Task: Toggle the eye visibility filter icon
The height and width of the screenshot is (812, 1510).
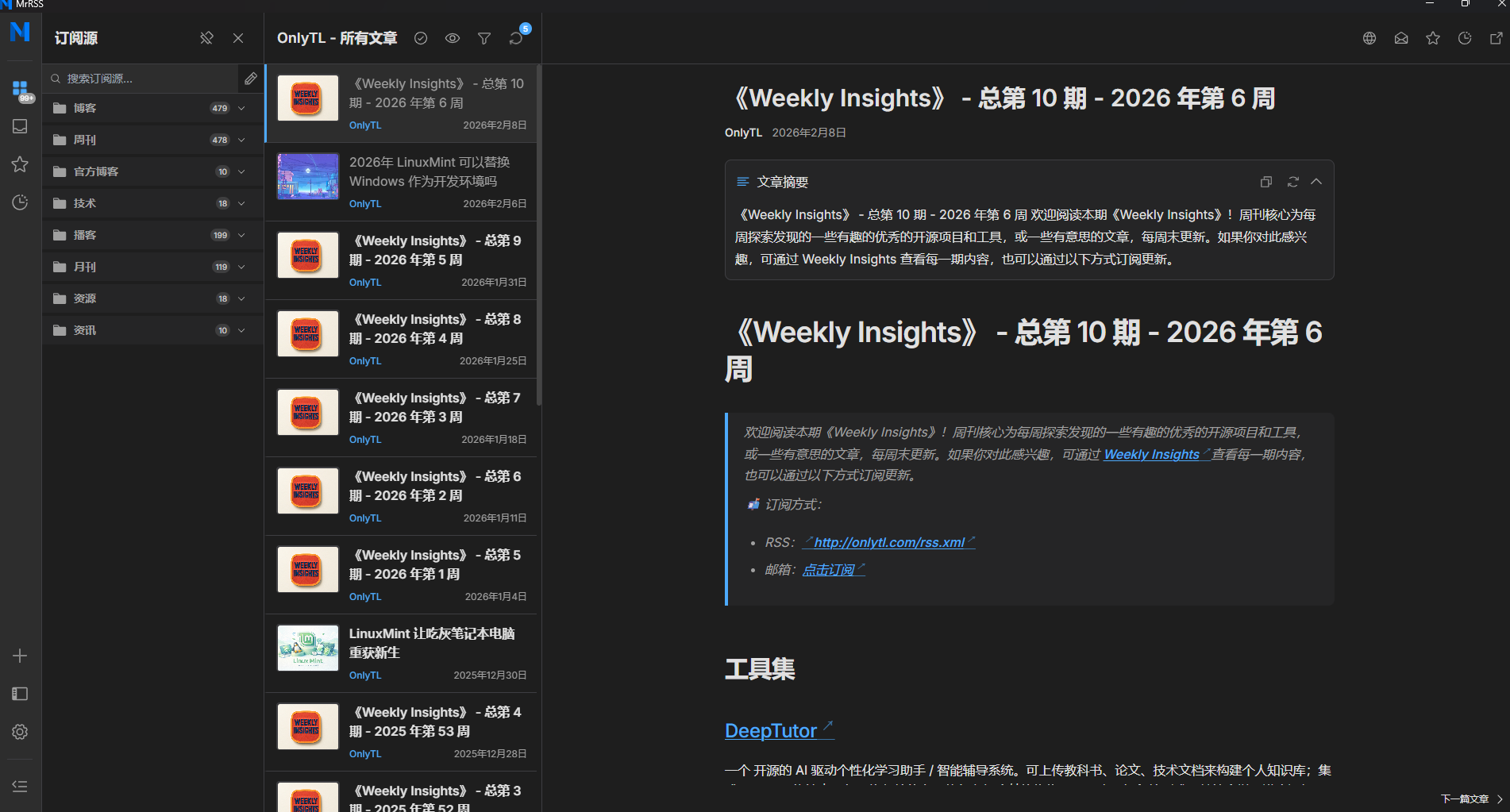Action: coord(453,38)
